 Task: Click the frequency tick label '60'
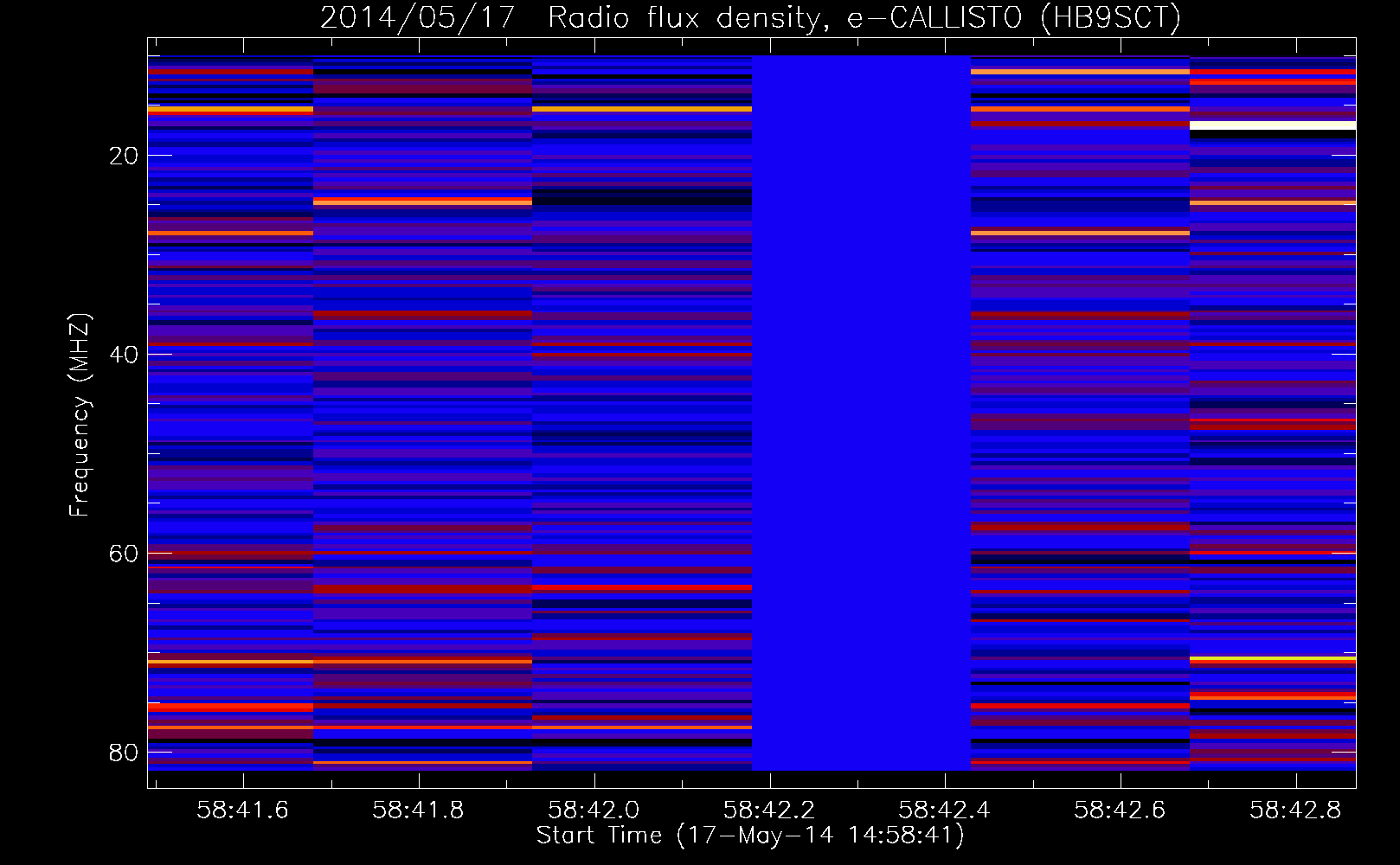[x=124, y=554]
